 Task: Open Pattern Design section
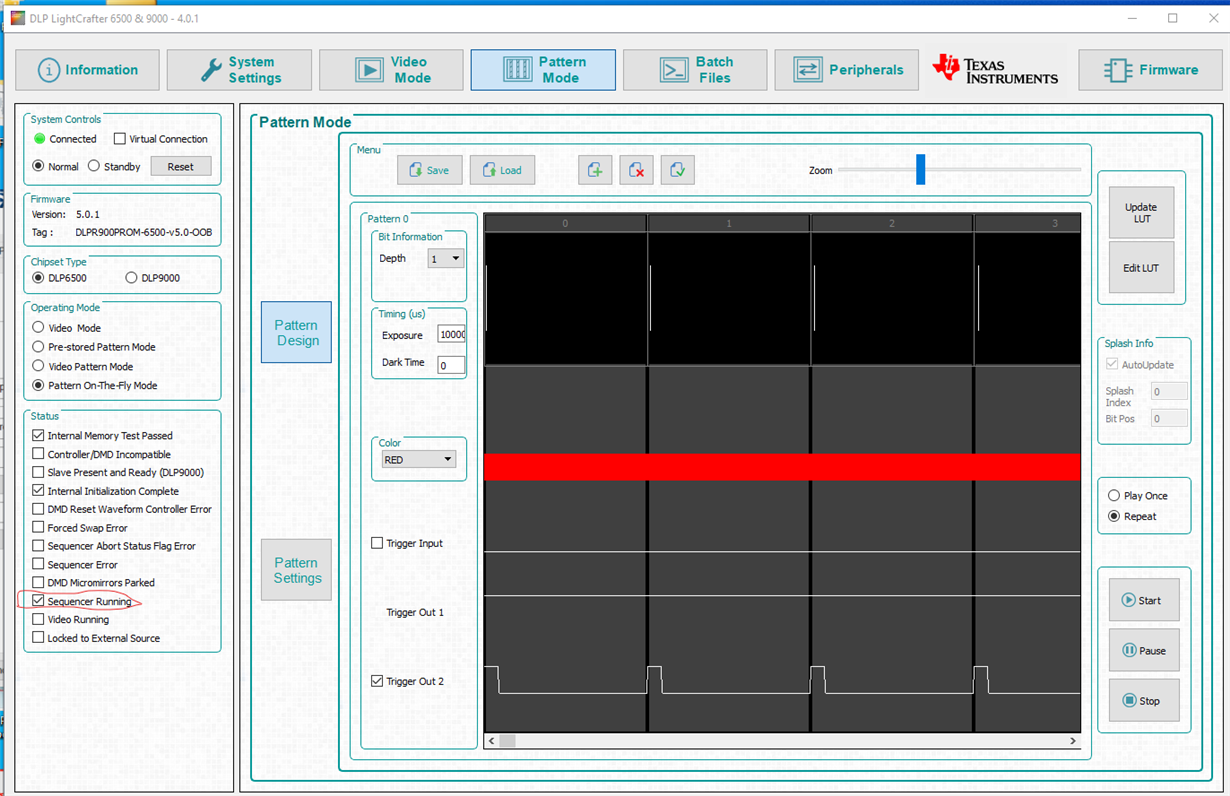pyautogui.click(x=296, y=332)
